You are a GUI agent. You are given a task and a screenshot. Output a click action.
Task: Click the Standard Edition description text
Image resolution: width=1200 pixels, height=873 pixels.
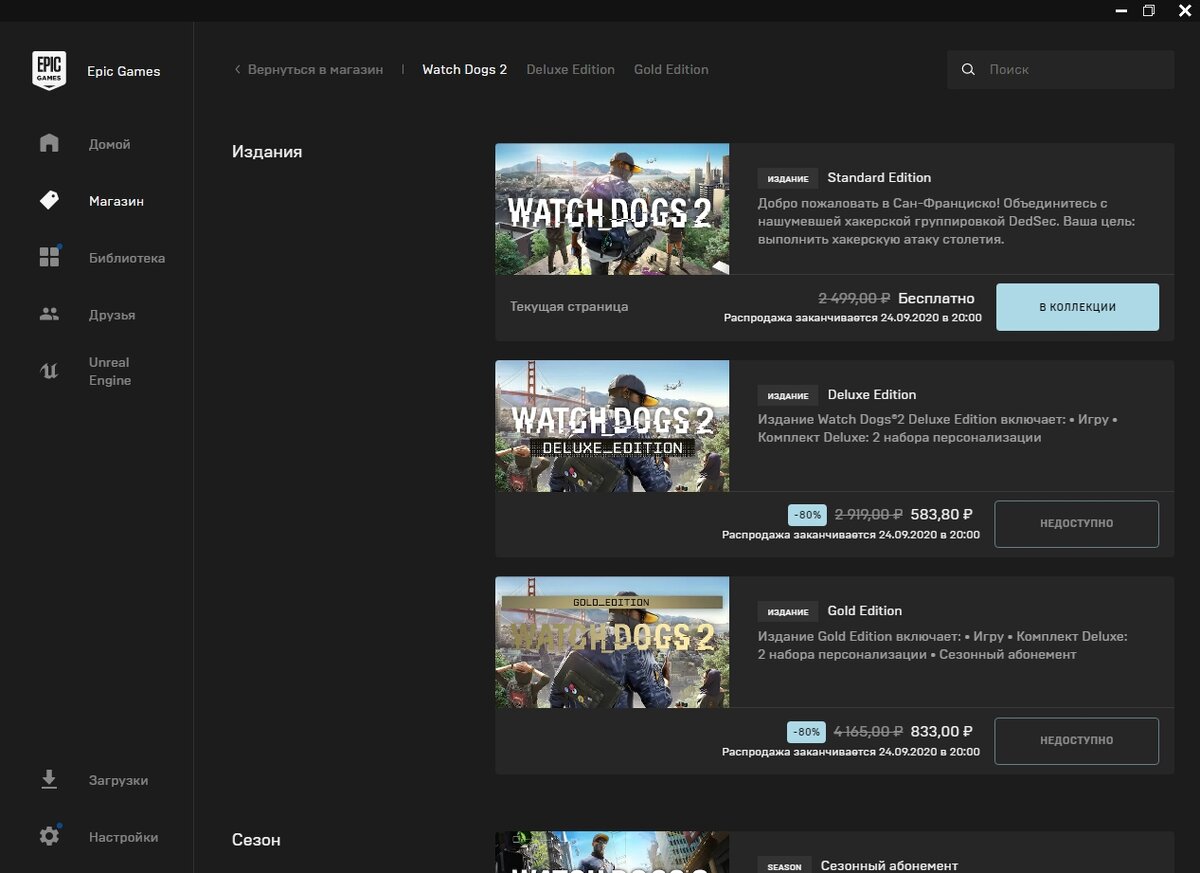pyautogui.click(x=947, y=222)
